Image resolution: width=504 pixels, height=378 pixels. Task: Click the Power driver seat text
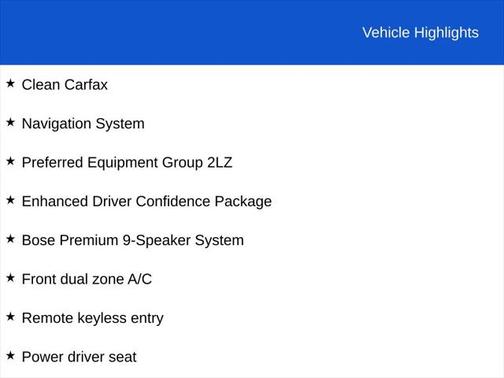tap(79, 357)
